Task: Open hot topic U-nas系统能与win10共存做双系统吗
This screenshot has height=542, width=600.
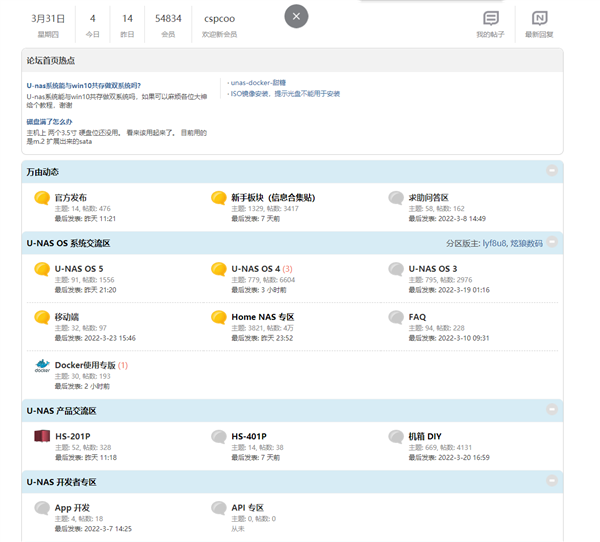Action: [x=83, y=86]
